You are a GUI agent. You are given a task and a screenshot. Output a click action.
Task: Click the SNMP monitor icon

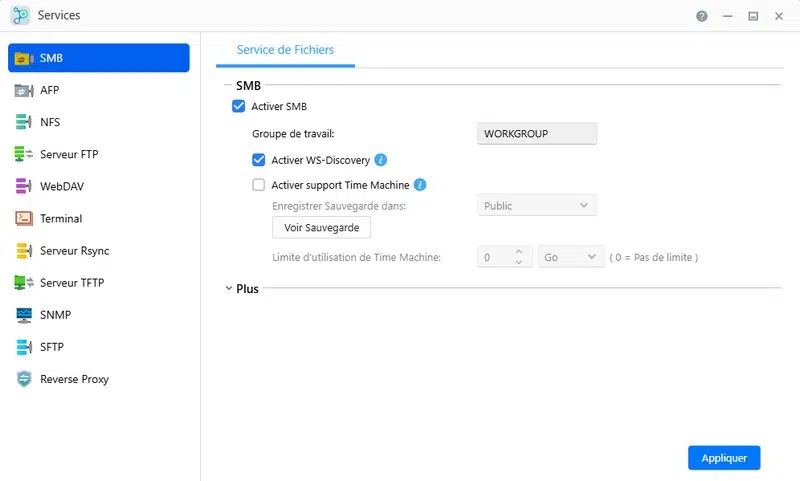[x=24, y=315]
